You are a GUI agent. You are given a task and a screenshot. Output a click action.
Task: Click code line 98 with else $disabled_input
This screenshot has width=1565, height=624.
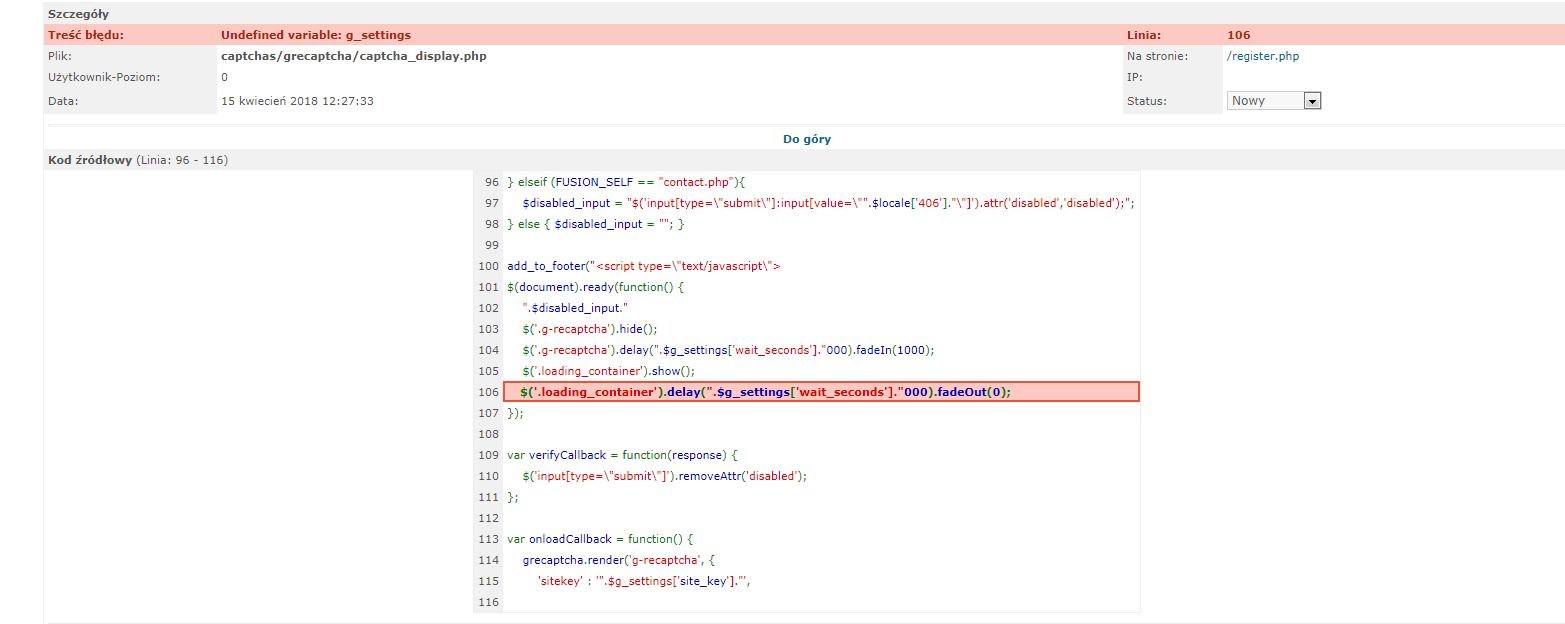pyautogui.click(x=596, y=224)
